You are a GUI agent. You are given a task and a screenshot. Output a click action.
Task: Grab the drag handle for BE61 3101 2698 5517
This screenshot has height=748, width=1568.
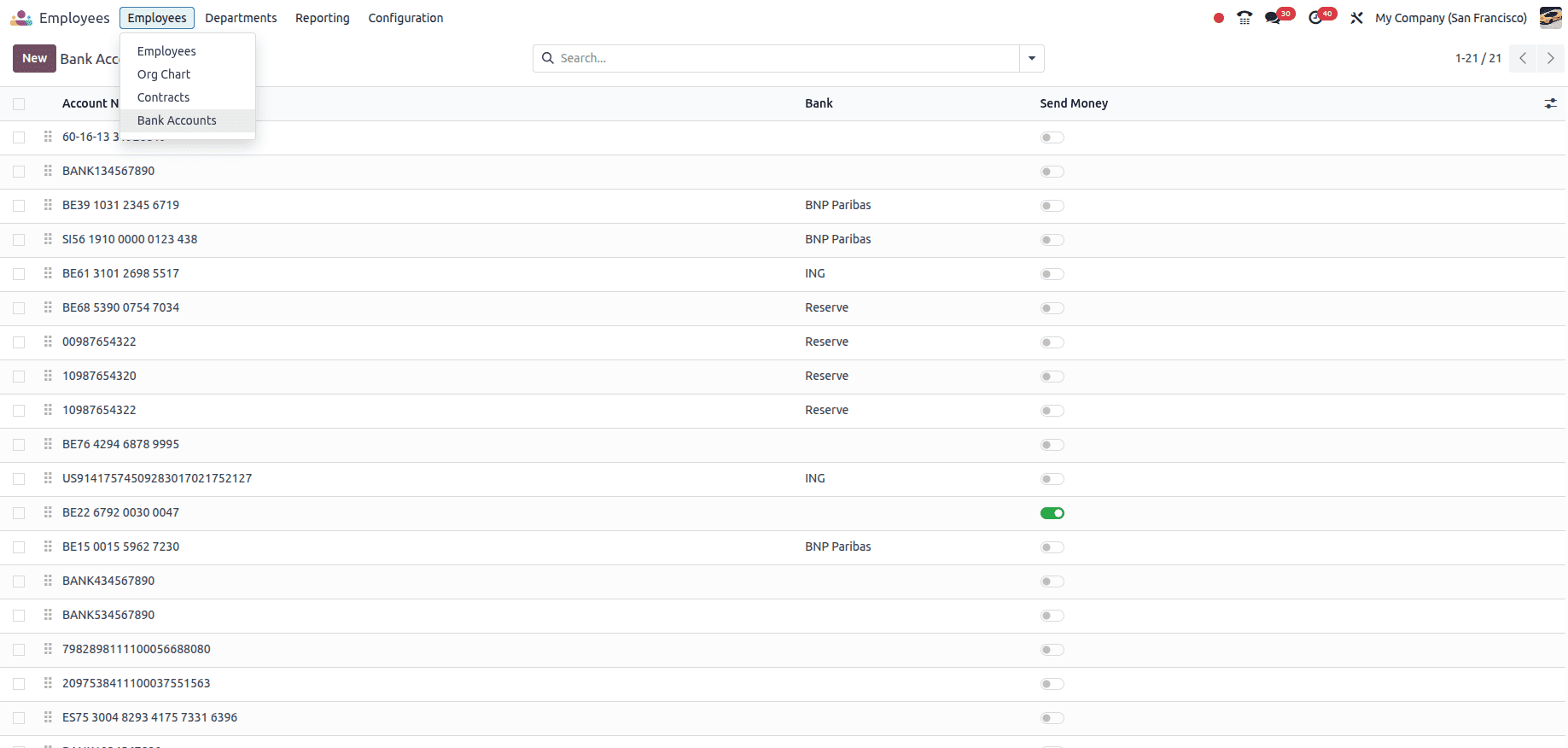pos(48,273)
